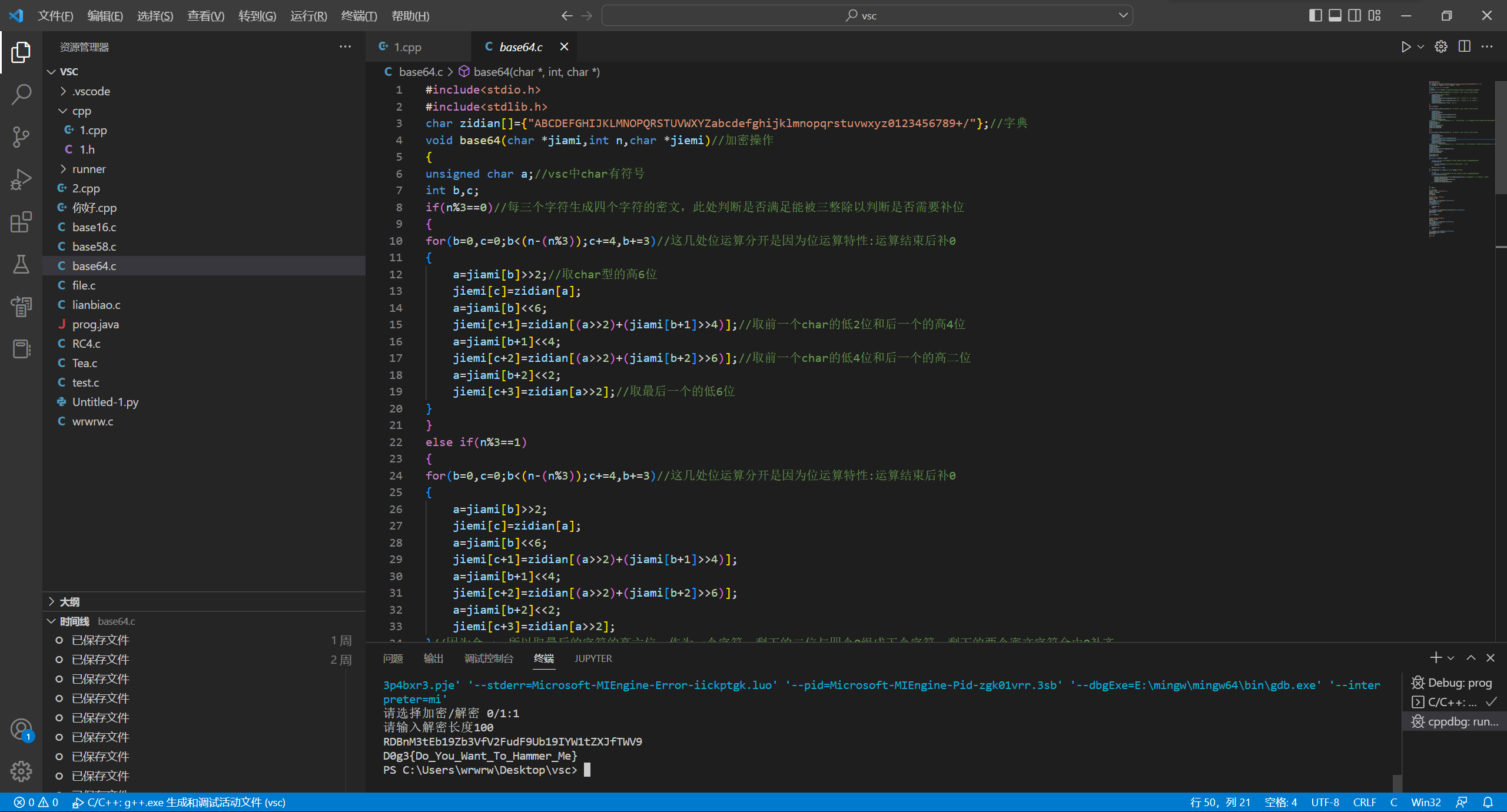This screenshot has width=1507, height=812.
Task: Open the run button dropdown arrow
Action: point(1420,47)
